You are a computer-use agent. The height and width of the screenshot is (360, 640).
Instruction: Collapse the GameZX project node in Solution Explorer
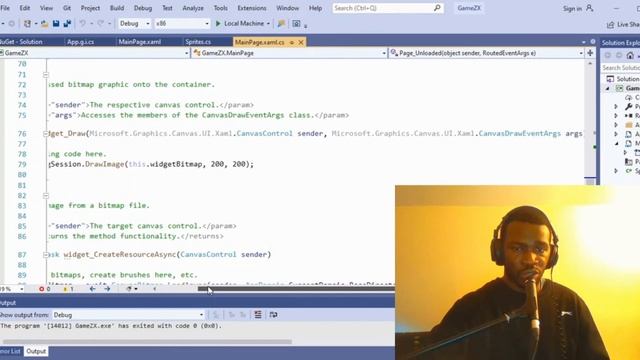pyautogui.click(x=607, y=89)
